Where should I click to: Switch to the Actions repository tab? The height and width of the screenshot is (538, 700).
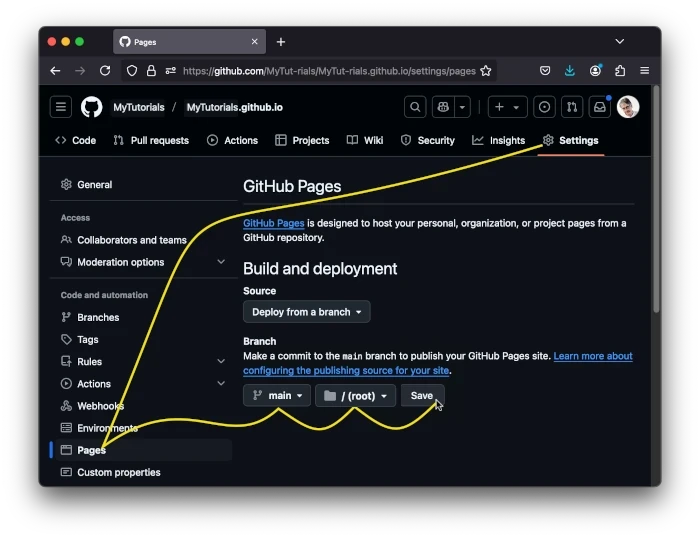(x=233, y=140)
